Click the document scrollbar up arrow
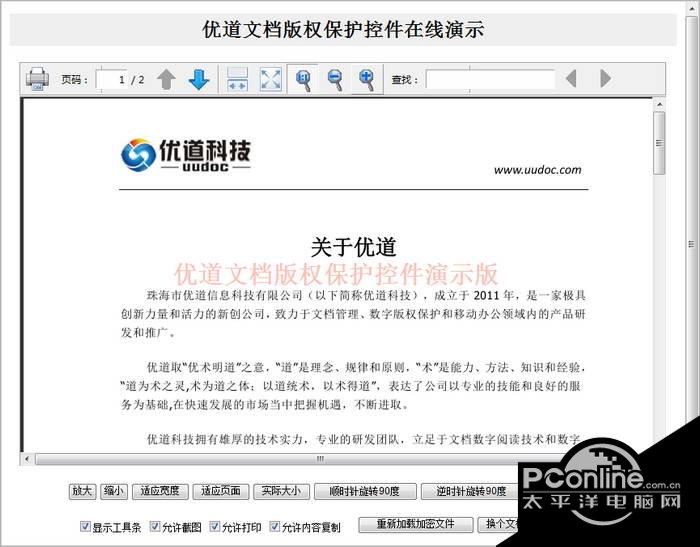The image size is (700, 547). pyautogui.click(x=659, y=104)
